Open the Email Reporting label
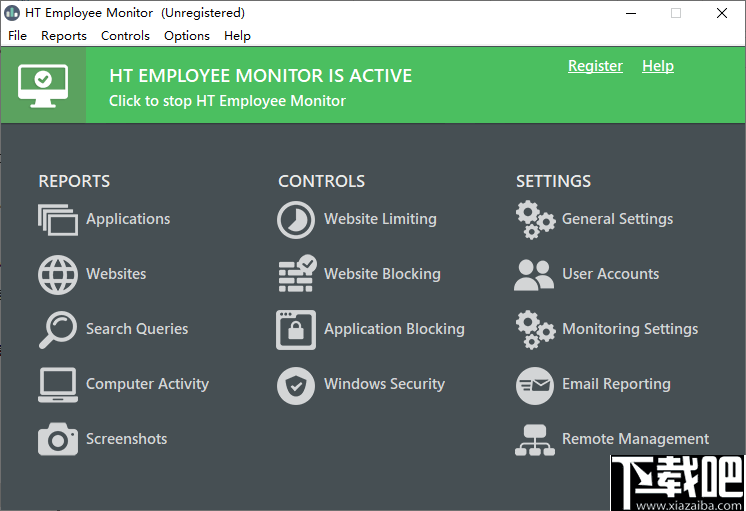The width and height of the screenshot is (746, 511). pyautogui.click(x=617, y=384)
